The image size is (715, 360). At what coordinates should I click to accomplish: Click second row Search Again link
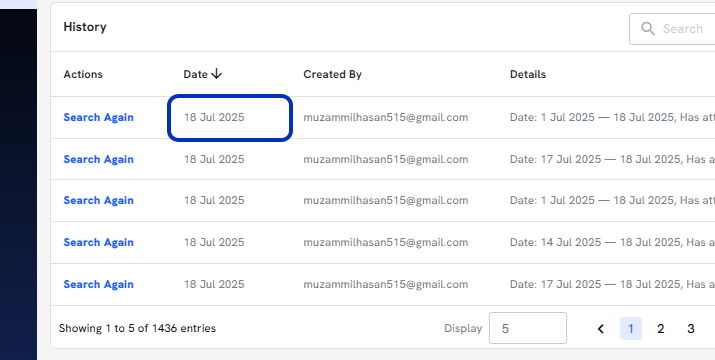tap(98, 159)
